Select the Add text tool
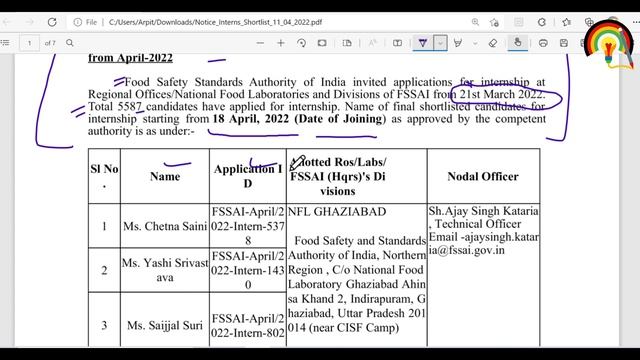This screenshot has height=360, width=640. [x=397, y=43]
